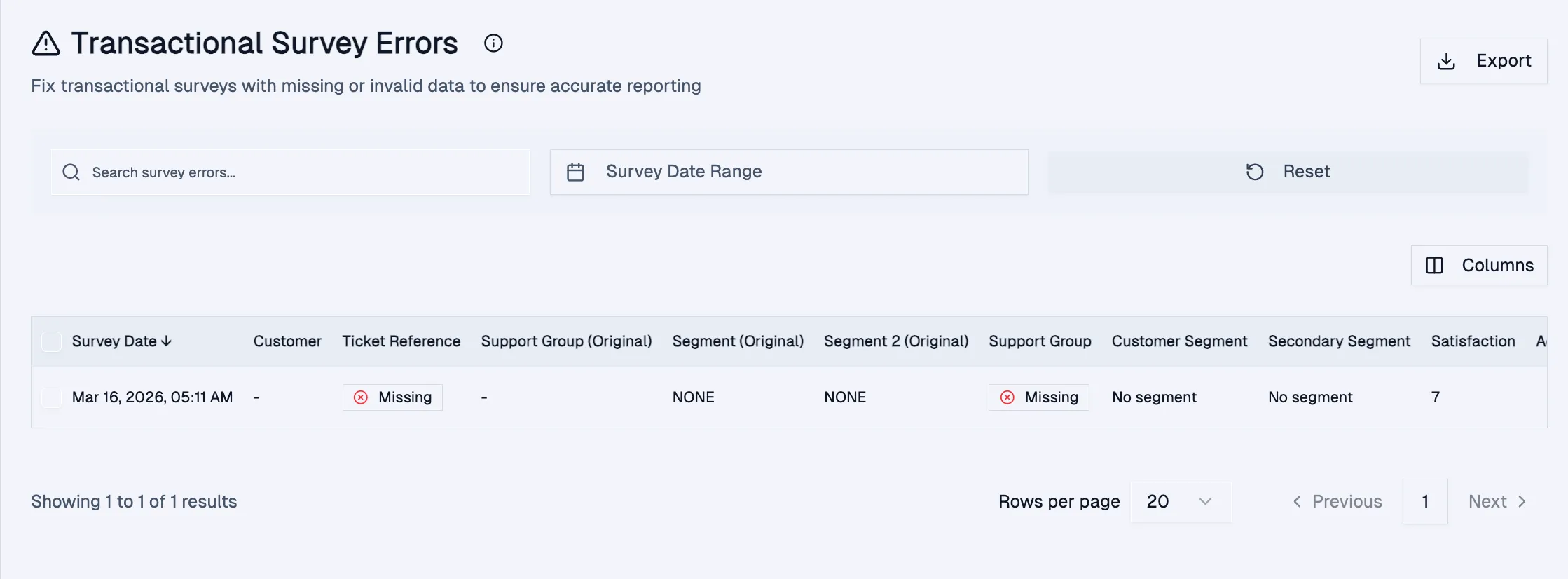Click the info icon beside Transactional Survey Errors
Screen dimensions: 1568x579
pos(493,43)
